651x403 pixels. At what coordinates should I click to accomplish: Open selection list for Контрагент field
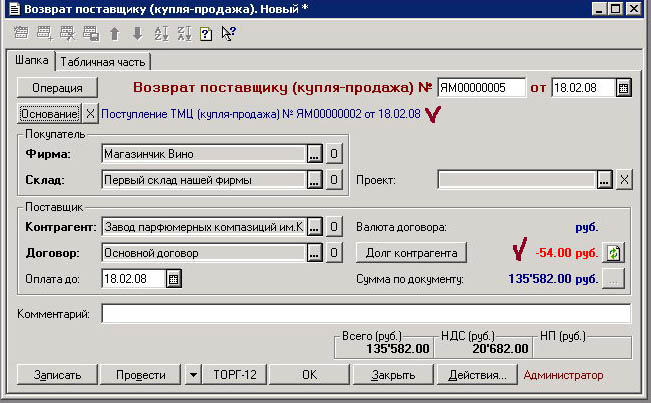pyautogui.click(x=314, y=227)
